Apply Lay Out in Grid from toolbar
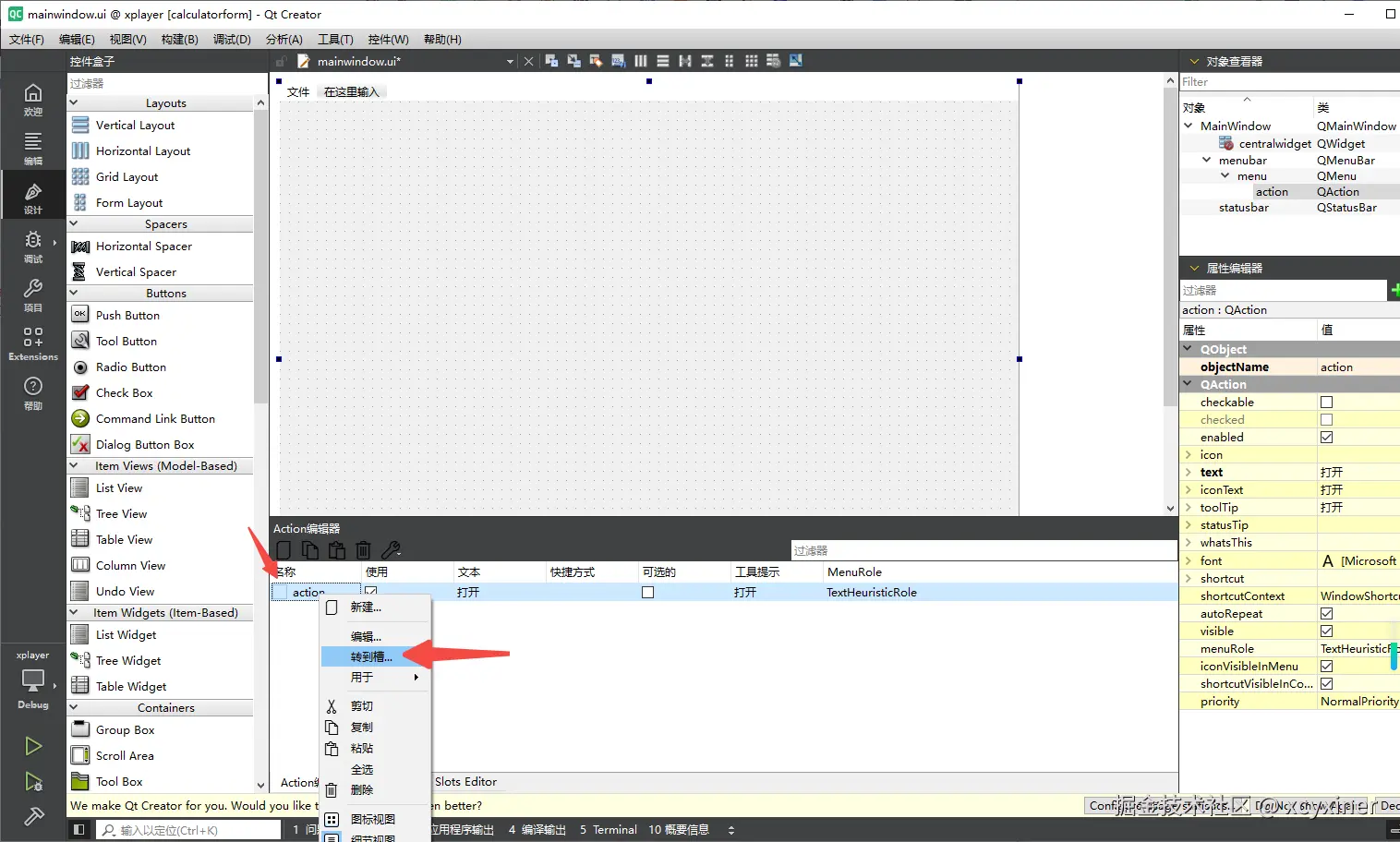 tap(751, 61)
